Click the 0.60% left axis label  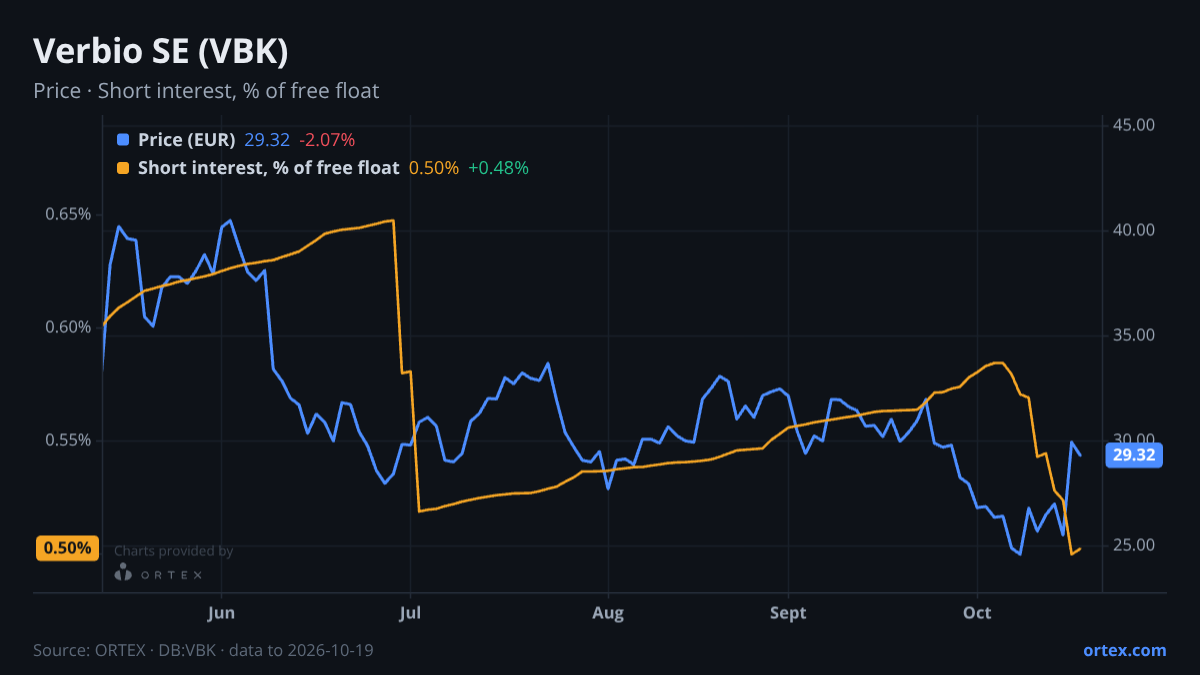click(x=68, y=327)
